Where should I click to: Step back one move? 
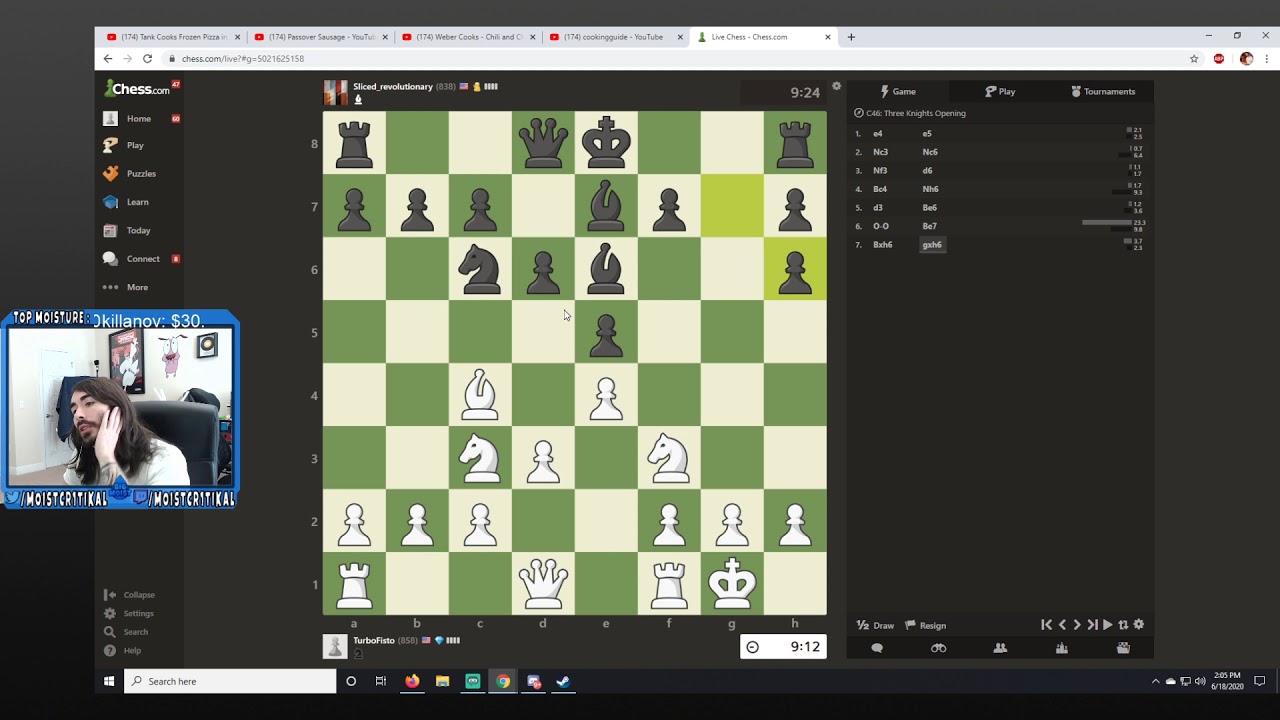pyautogui.click(x=1062, y=625)
